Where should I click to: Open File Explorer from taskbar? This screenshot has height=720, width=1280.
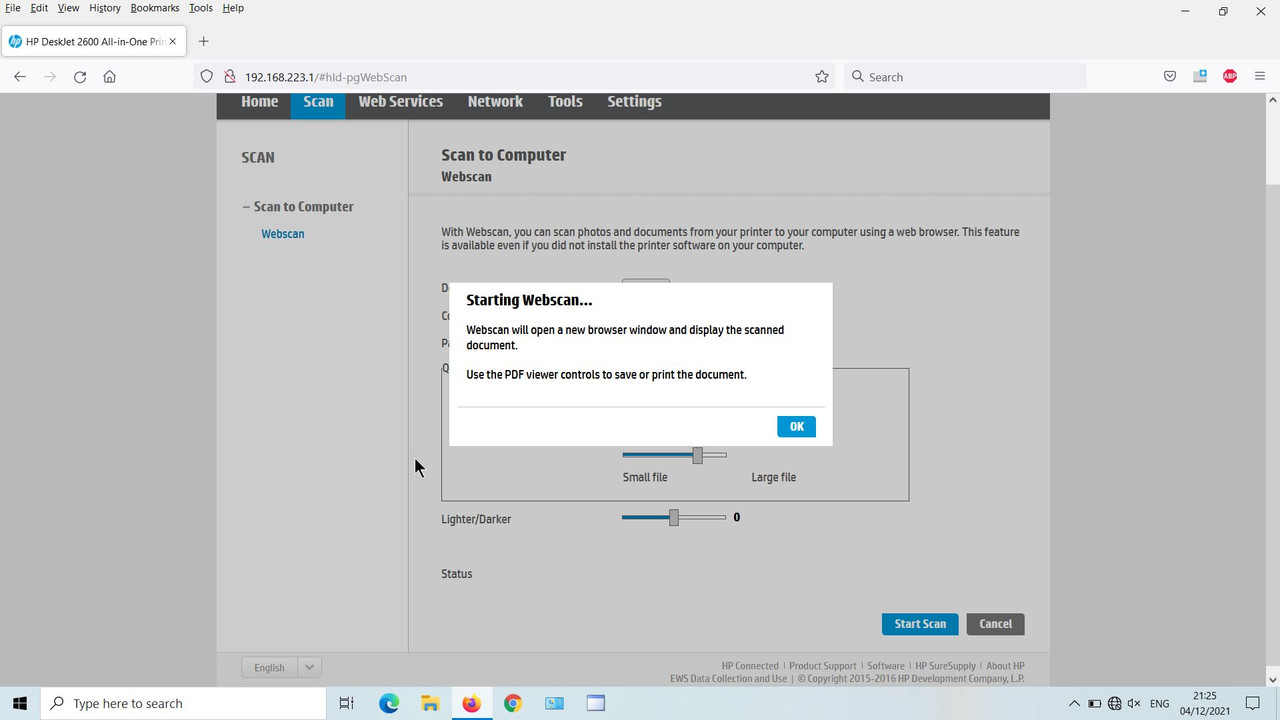coord(430,703)
